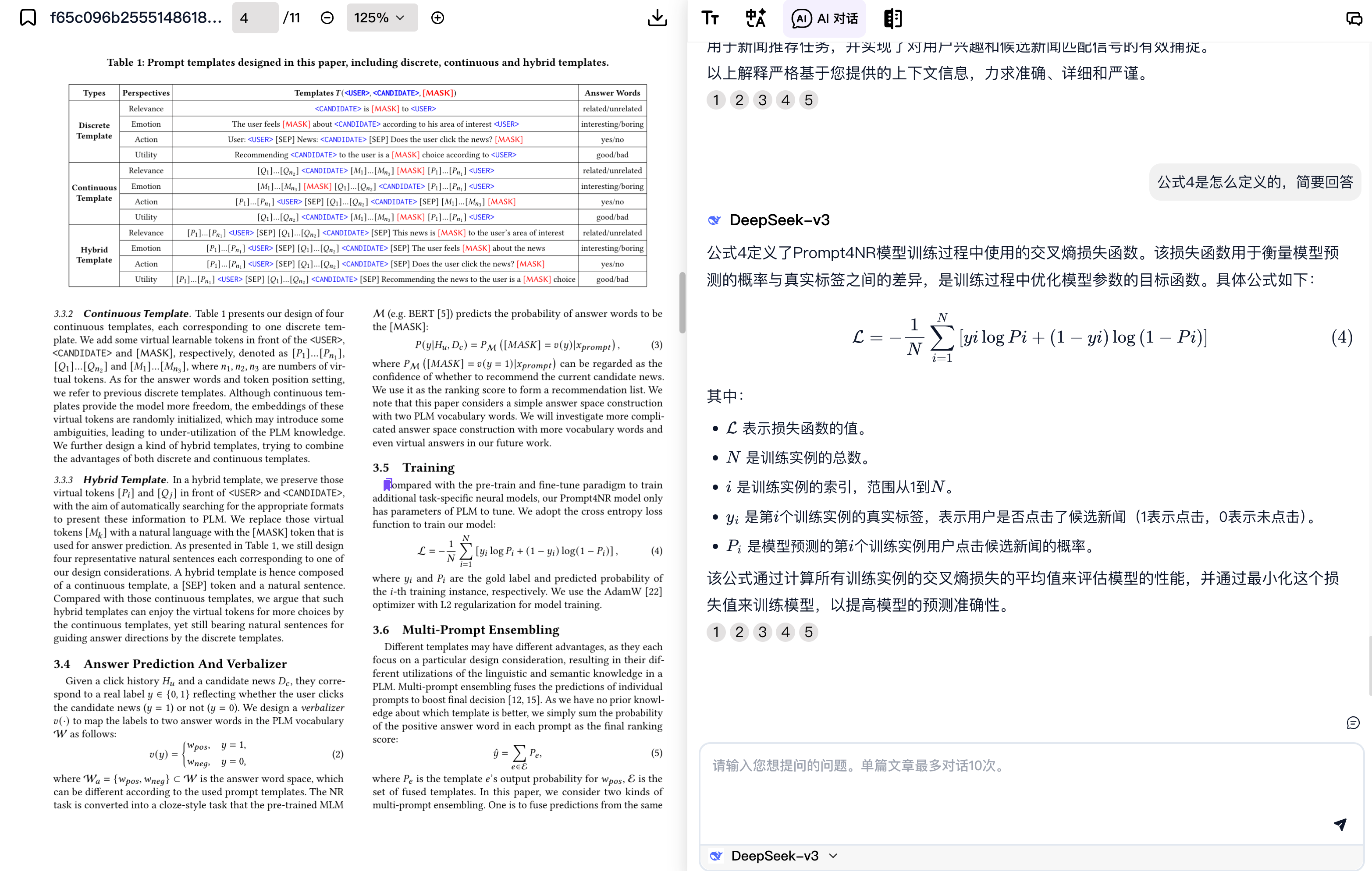Screen dimensions: 1372x871
Task: Open the DeepSeek-v3 model selector dropdown
Action: pos(775,856)
